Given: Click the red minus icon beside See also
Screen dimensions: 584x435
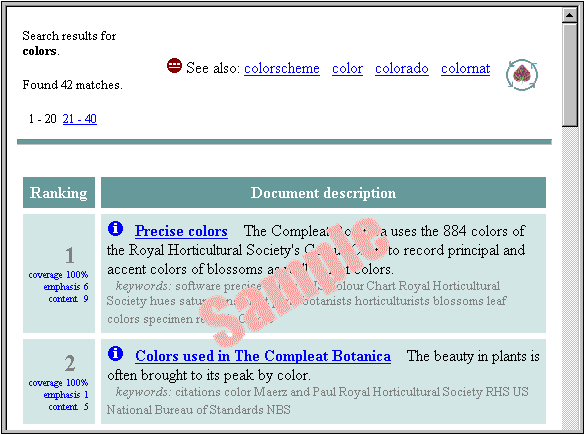Looking at the screenshot, I should (x=174, y=66).
